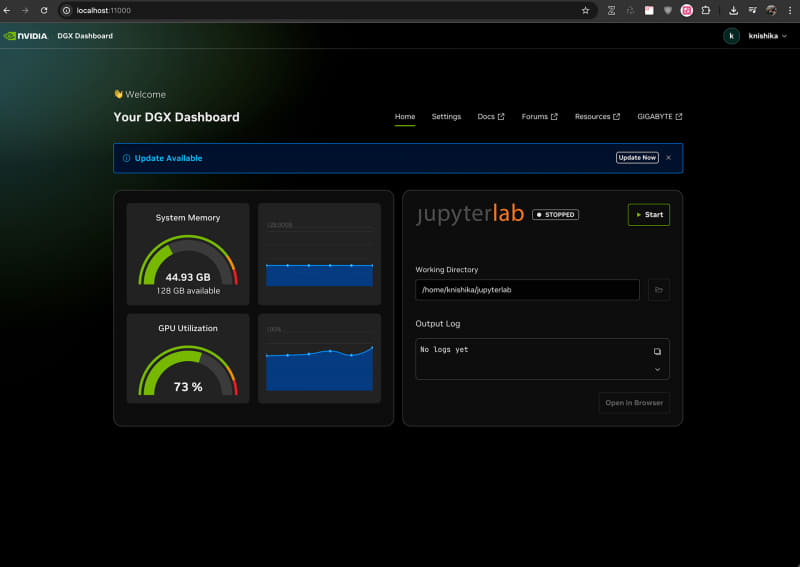This screenshot has height=567, width=800.
Task: Click the '73 %' GPU value
Action: point(188,387)
